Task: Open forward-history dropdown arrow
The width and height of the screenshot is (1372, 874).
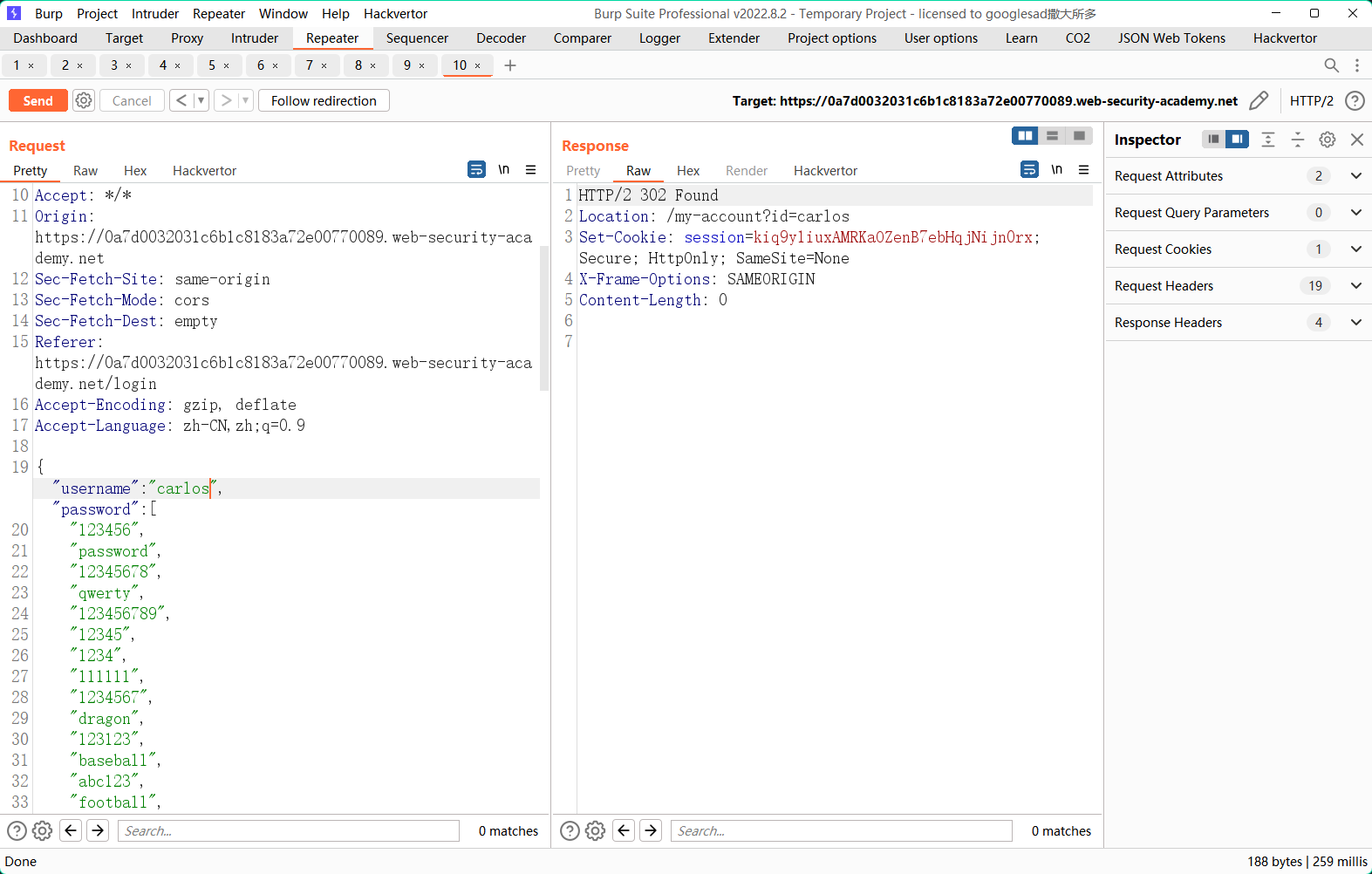Action: pos(246,100)
